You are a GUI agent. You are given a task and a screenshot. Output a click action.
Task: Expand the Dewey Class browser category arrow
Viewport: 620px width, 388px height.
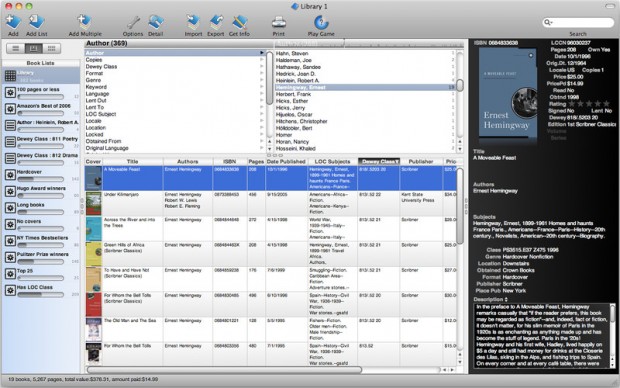[261, 66]
